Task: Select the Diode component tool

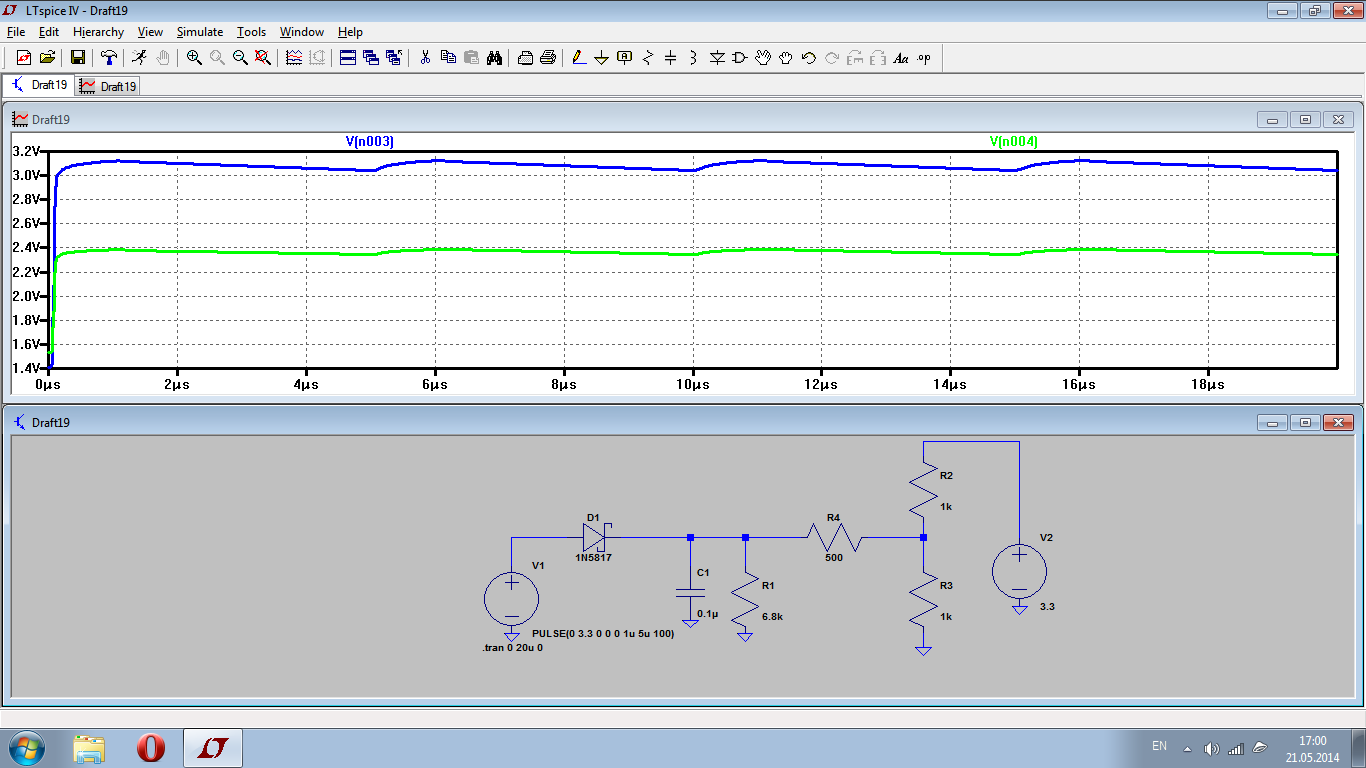Action: [x=717, y=58]
